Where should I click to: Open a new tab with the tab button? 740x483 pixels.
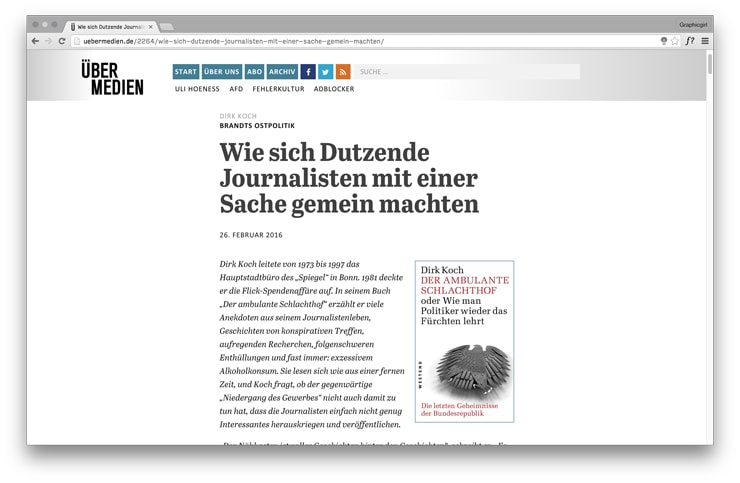166,26
